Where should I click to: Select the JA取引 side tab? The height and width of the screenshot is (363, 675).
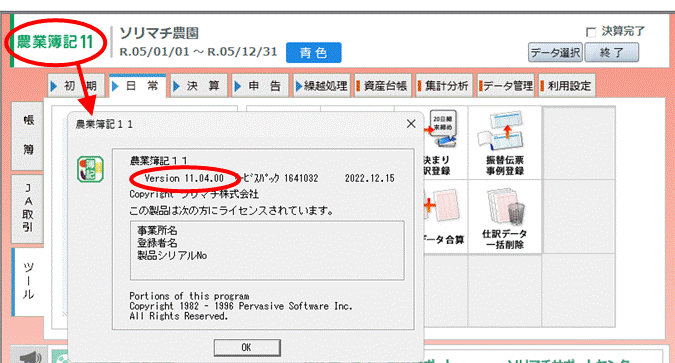pyautogui.click(x=28, y=208)
